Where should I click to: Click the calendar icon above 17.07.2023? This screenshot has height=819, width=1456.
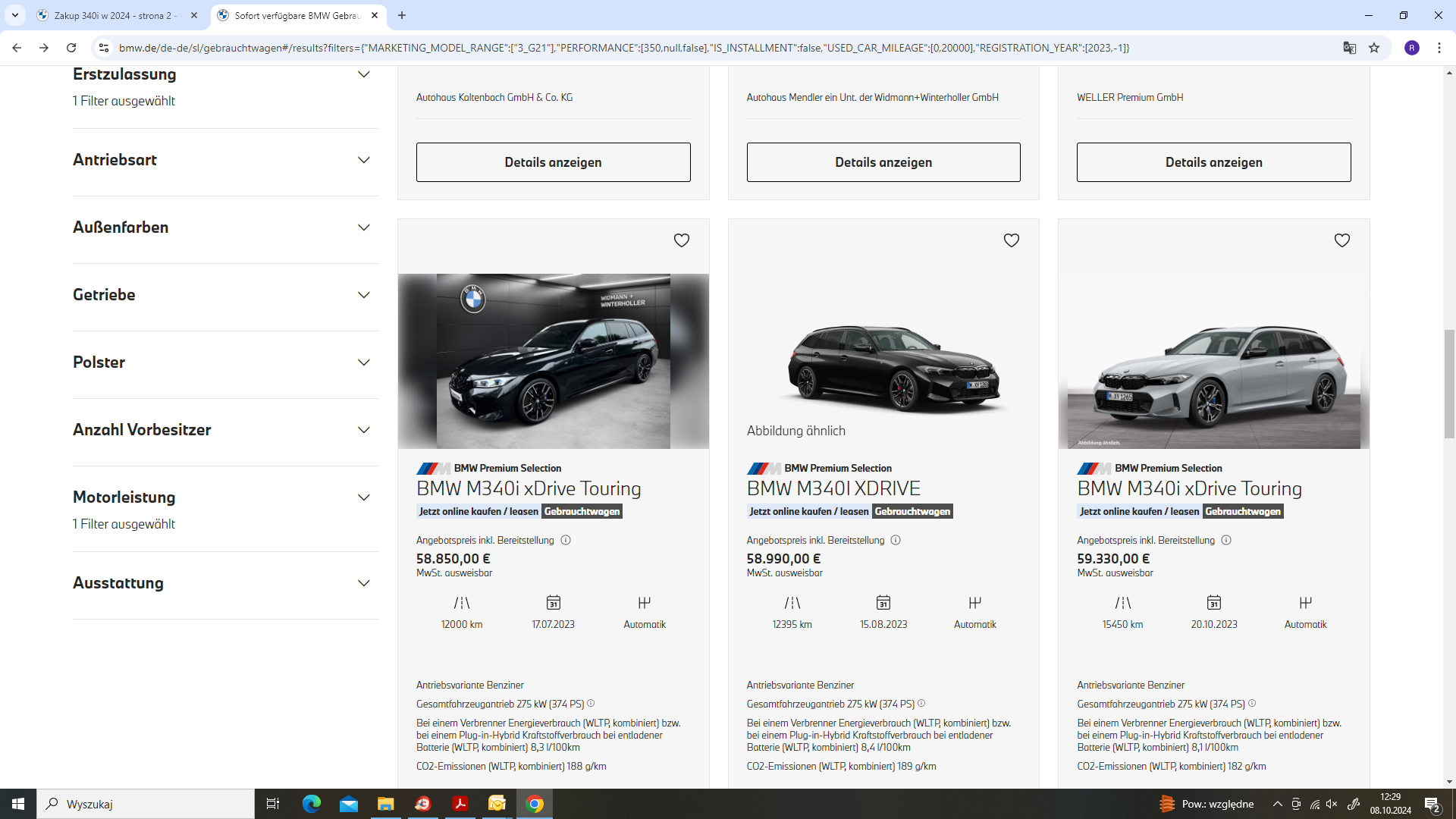[554, 603]
